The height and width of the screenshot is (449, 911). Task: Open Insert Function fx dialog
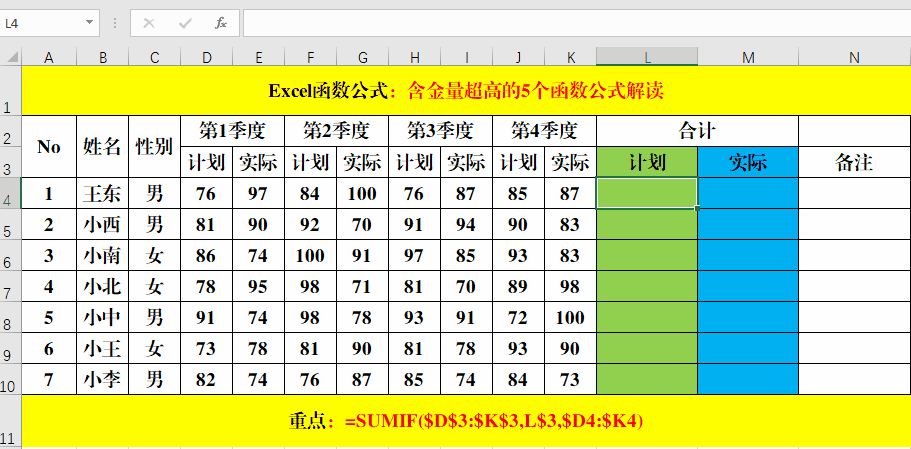(221, 23)
